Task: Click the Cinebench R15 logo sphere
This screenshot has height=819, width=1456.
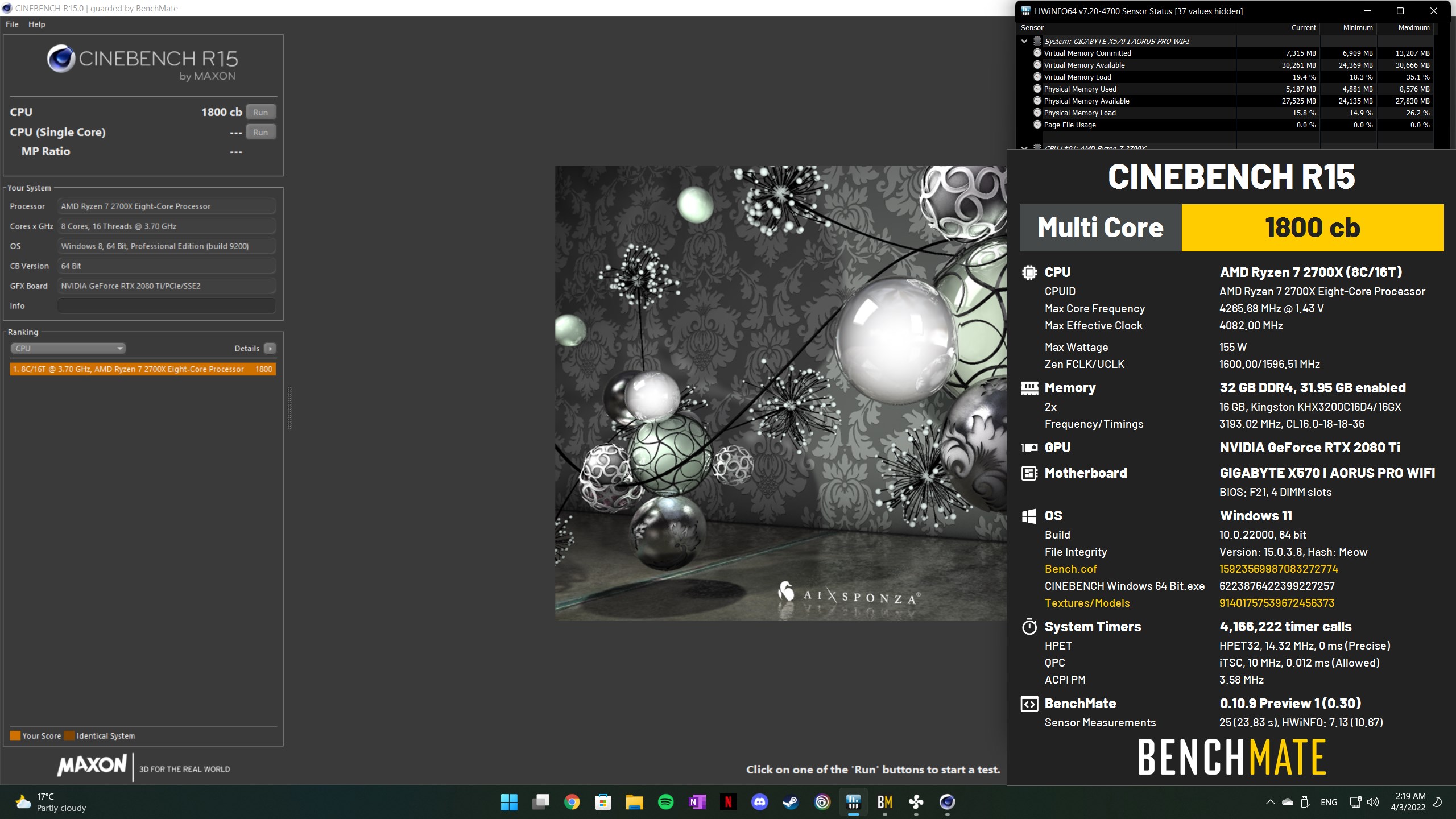Action: click(x=61, y=59)
